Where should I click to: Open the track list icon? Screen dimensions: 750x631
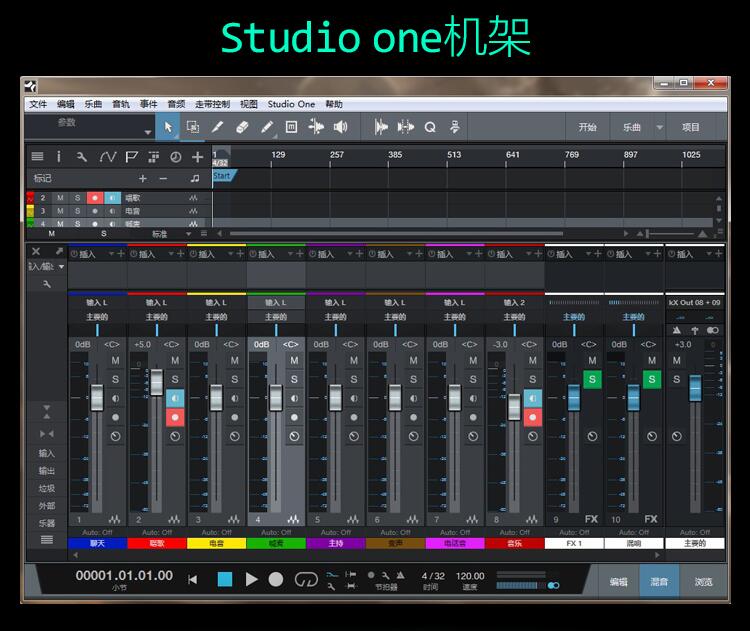coord(37,156)
